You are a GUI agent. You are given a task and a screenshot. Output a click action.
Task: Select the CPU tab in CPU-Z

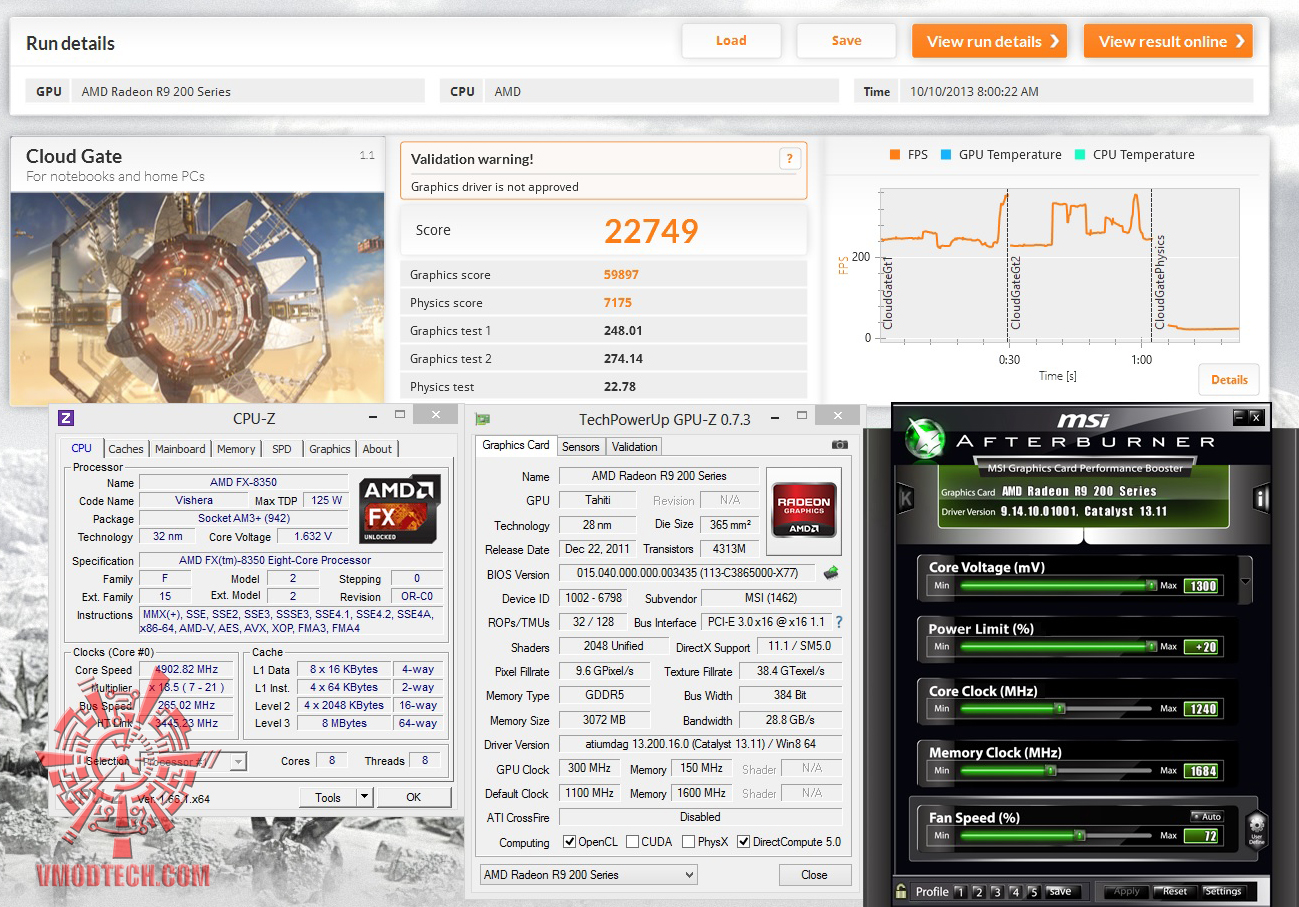point(82,448)
